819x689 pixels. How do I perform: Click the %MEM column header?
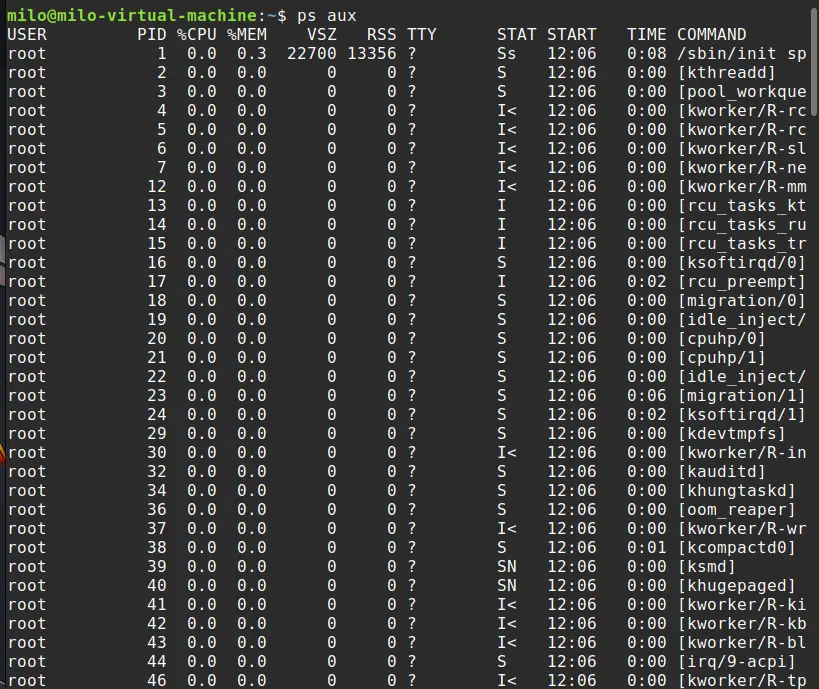tap(246, 34)
